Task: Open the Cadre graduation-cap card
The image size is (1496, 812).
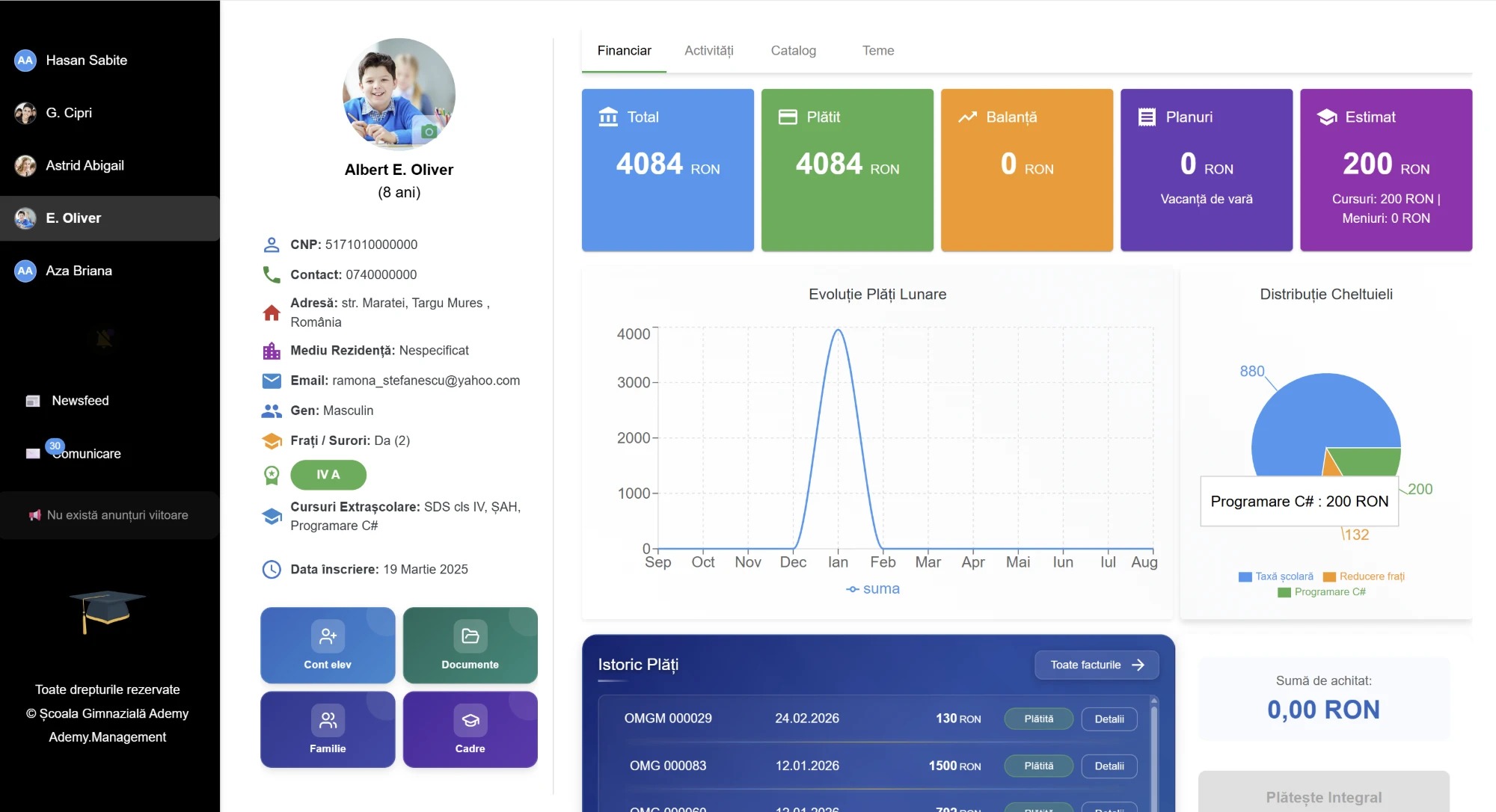Action: click(x=470, y=729)
